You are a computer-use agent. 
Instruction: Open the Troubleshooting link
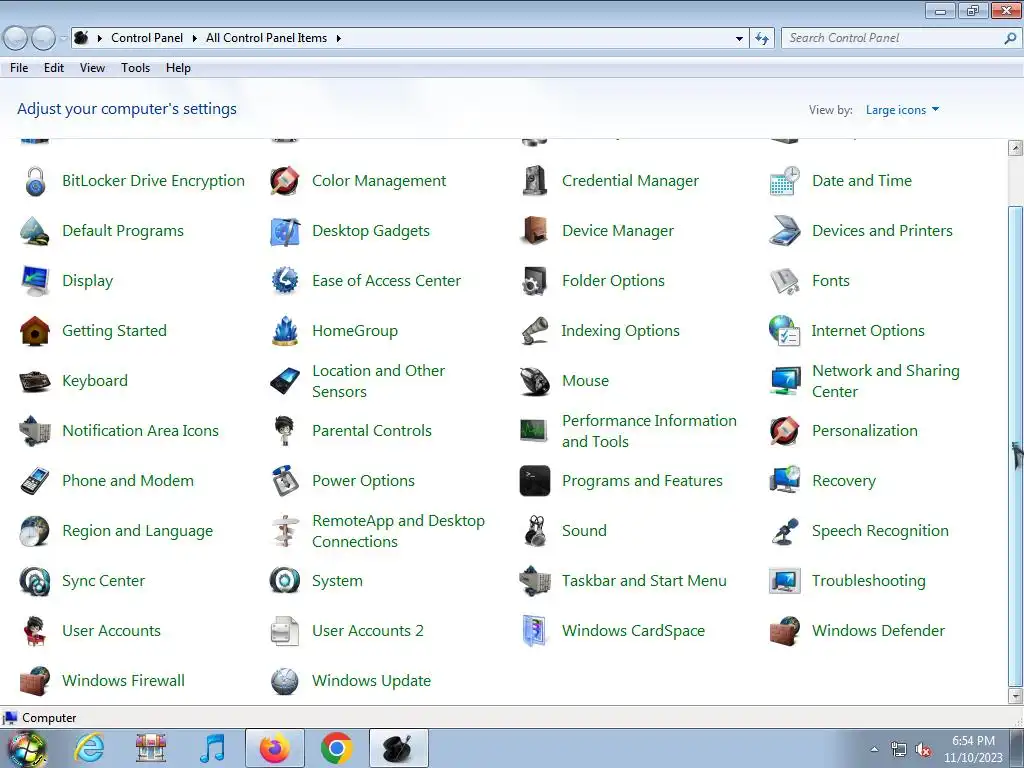click(869, 581)
